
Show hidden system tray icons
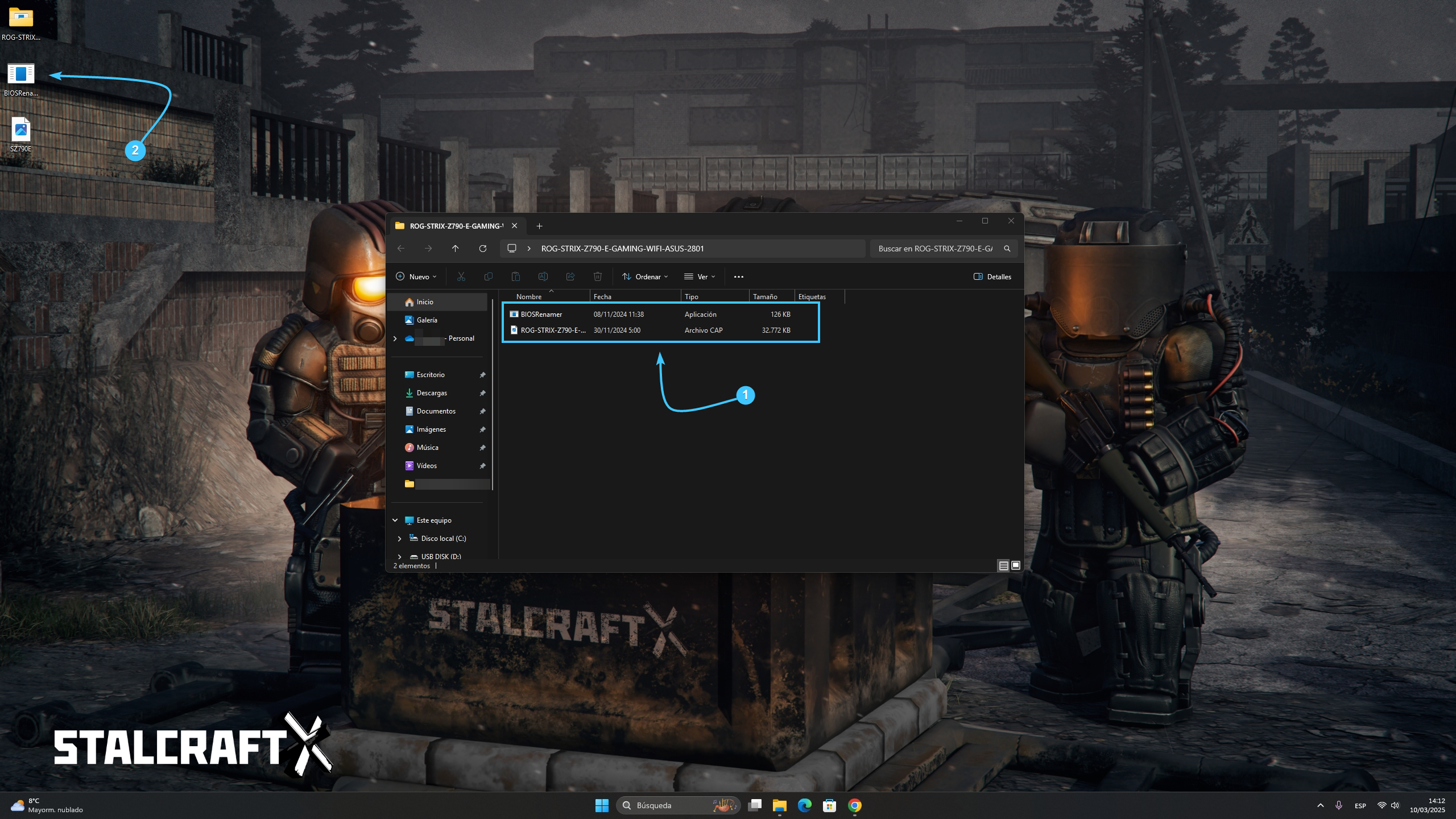coord(1321,805)
